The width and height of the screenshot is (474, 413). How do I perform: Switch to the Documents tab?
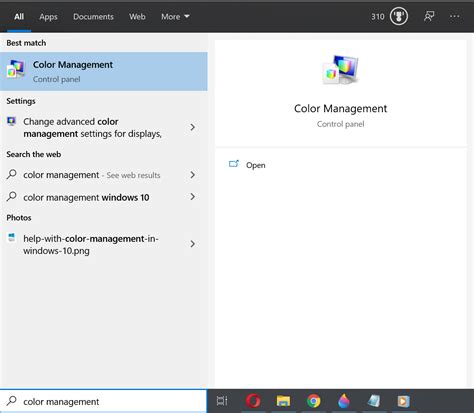pos(93,17)
